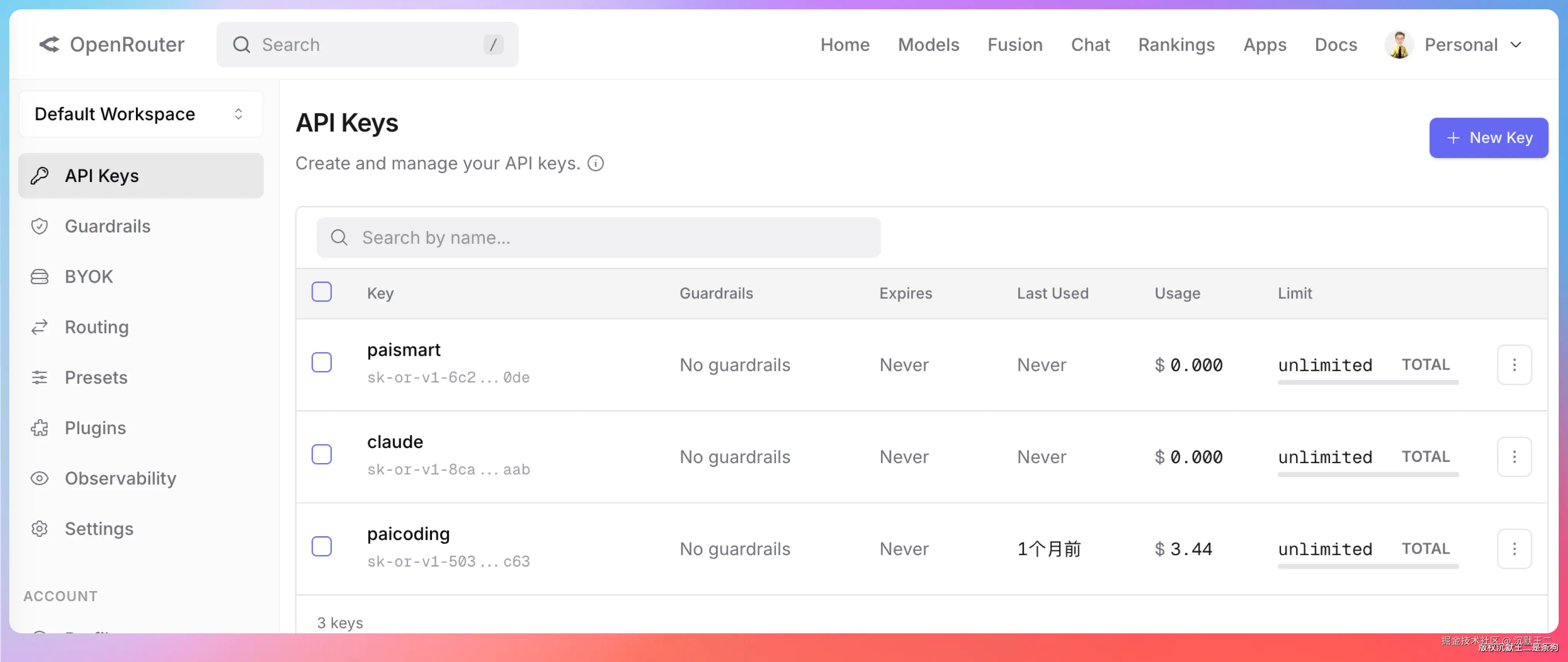This screenshot has height=662, width=1568.
Task: Open Routing in the sidebar
Action: click(141, 327)
